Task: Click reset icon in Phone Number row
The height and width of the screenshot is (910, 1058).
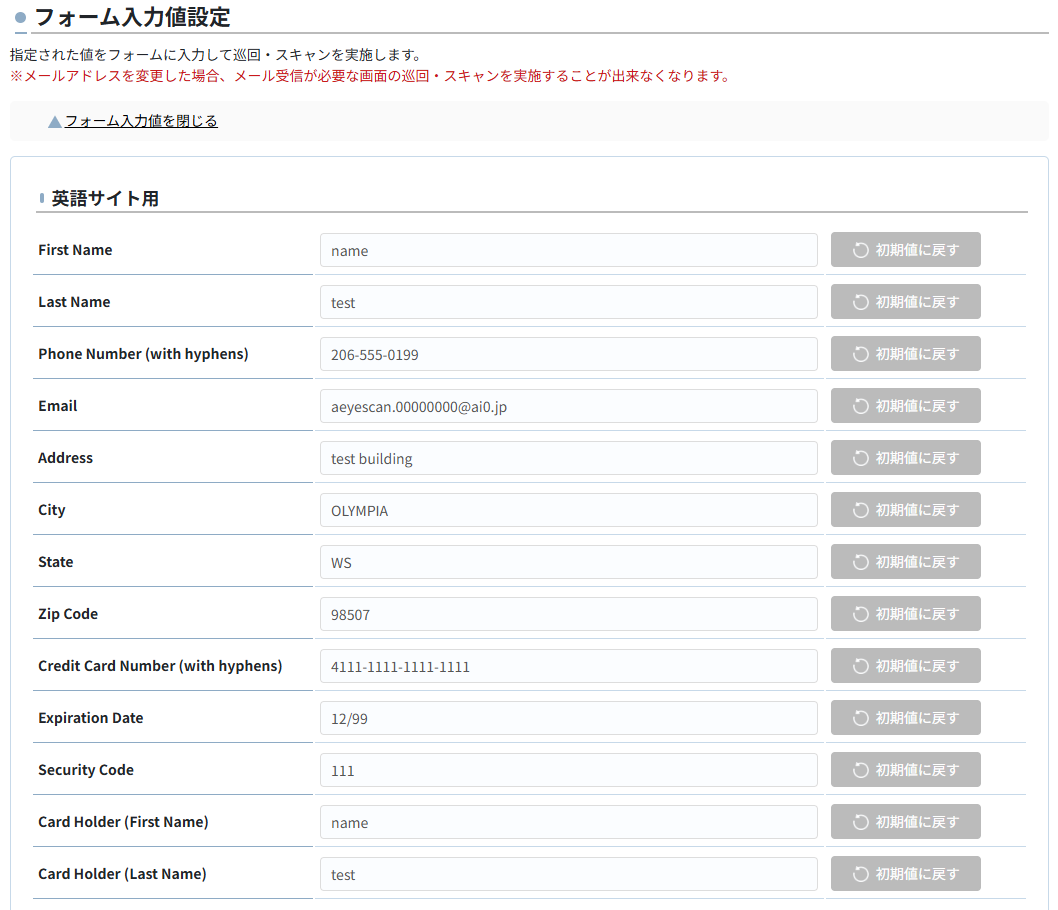Action: [860, 354]
